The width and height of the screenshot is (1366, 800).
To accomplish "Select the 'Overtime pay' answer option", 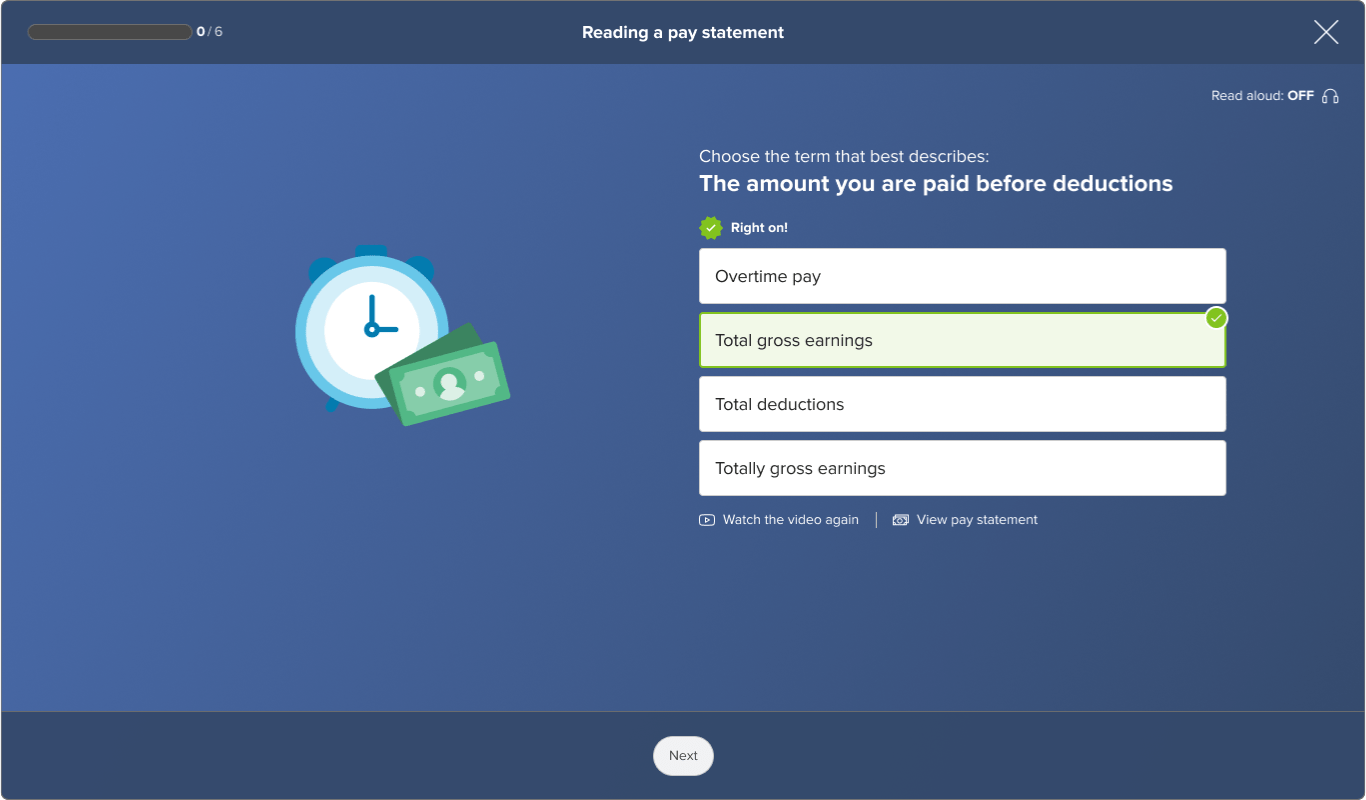I will point(962,276).
